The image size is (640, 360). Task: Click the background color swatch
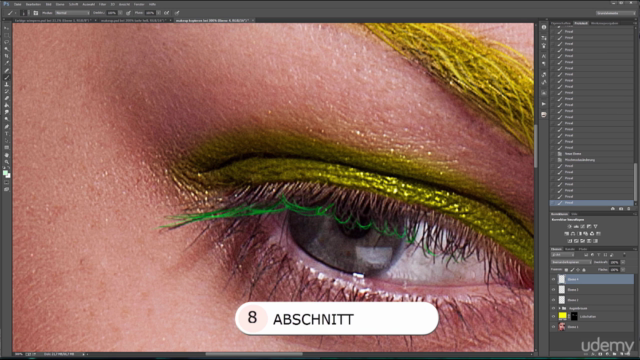pyautogui.click(x=8, y=176)
